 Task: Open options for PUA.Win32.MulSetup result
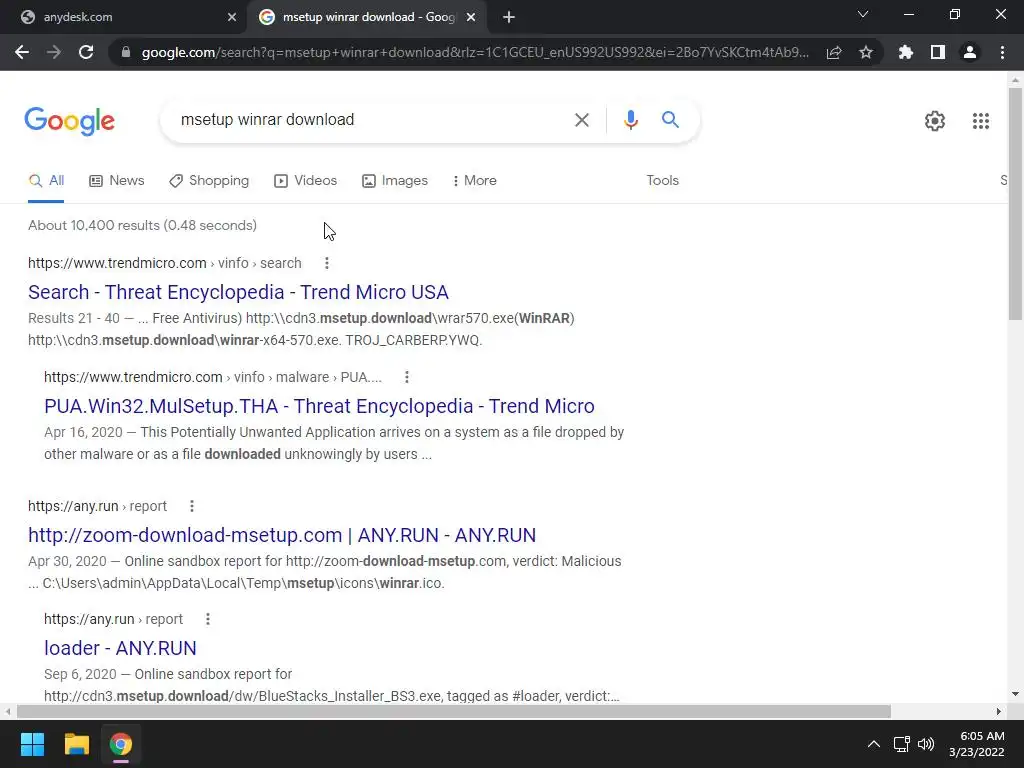[x=407, y=377]
